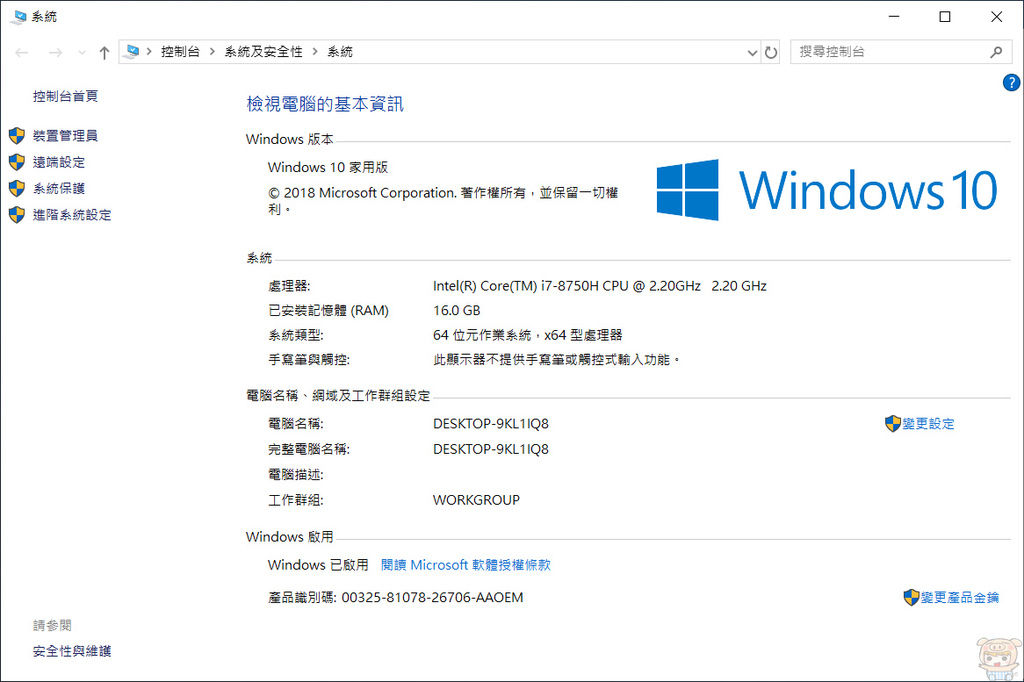Select 系統及安全性 in the breadcrumb path

click(263, 52)
